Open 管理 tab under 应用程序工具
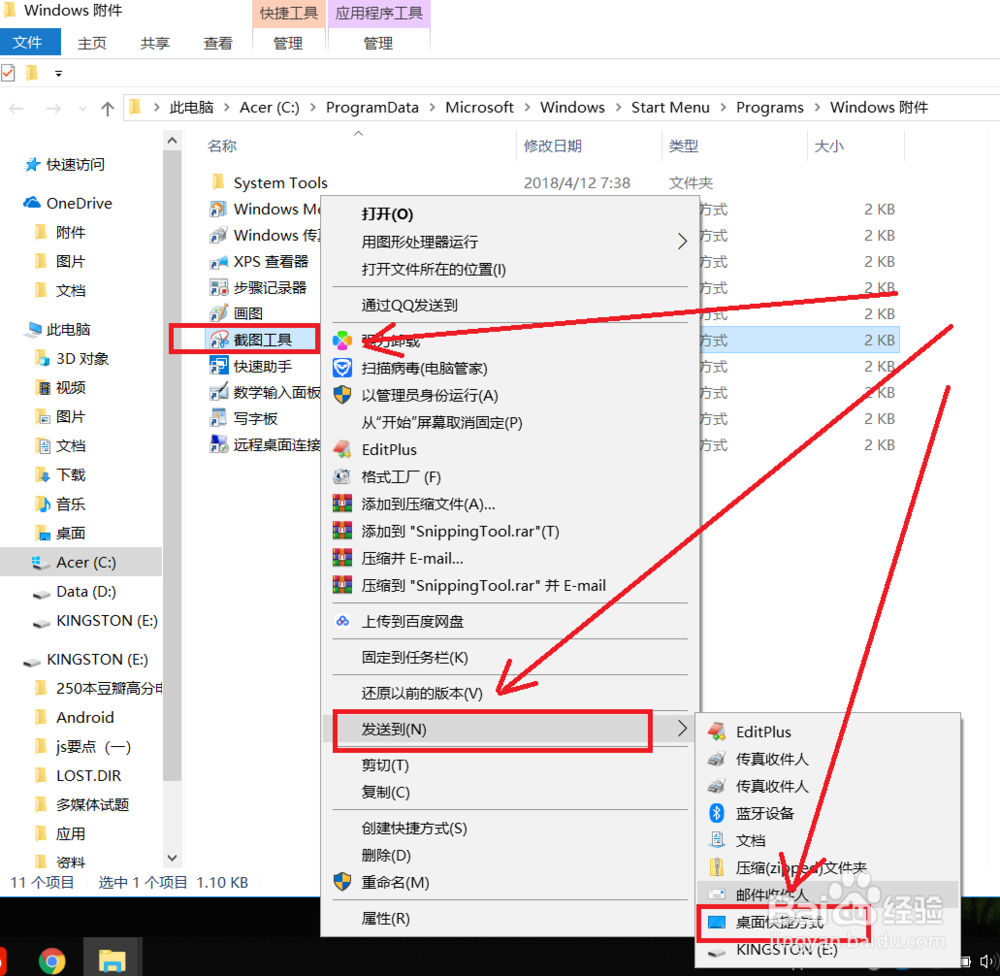This screenshot has height=976, width=1000. tap(378, 43)
